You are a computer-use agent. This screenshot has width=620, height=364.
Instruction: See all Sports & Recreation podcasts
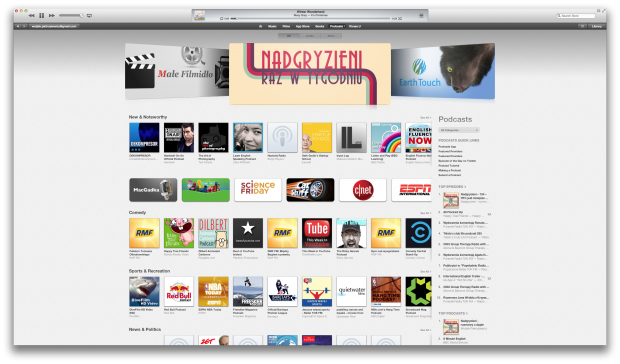425,272
